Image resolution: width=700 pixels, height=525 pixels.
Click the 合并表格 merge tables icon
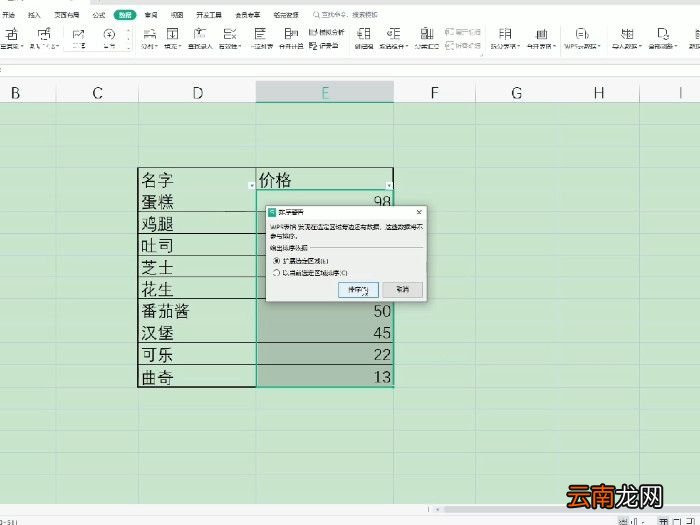541,34
